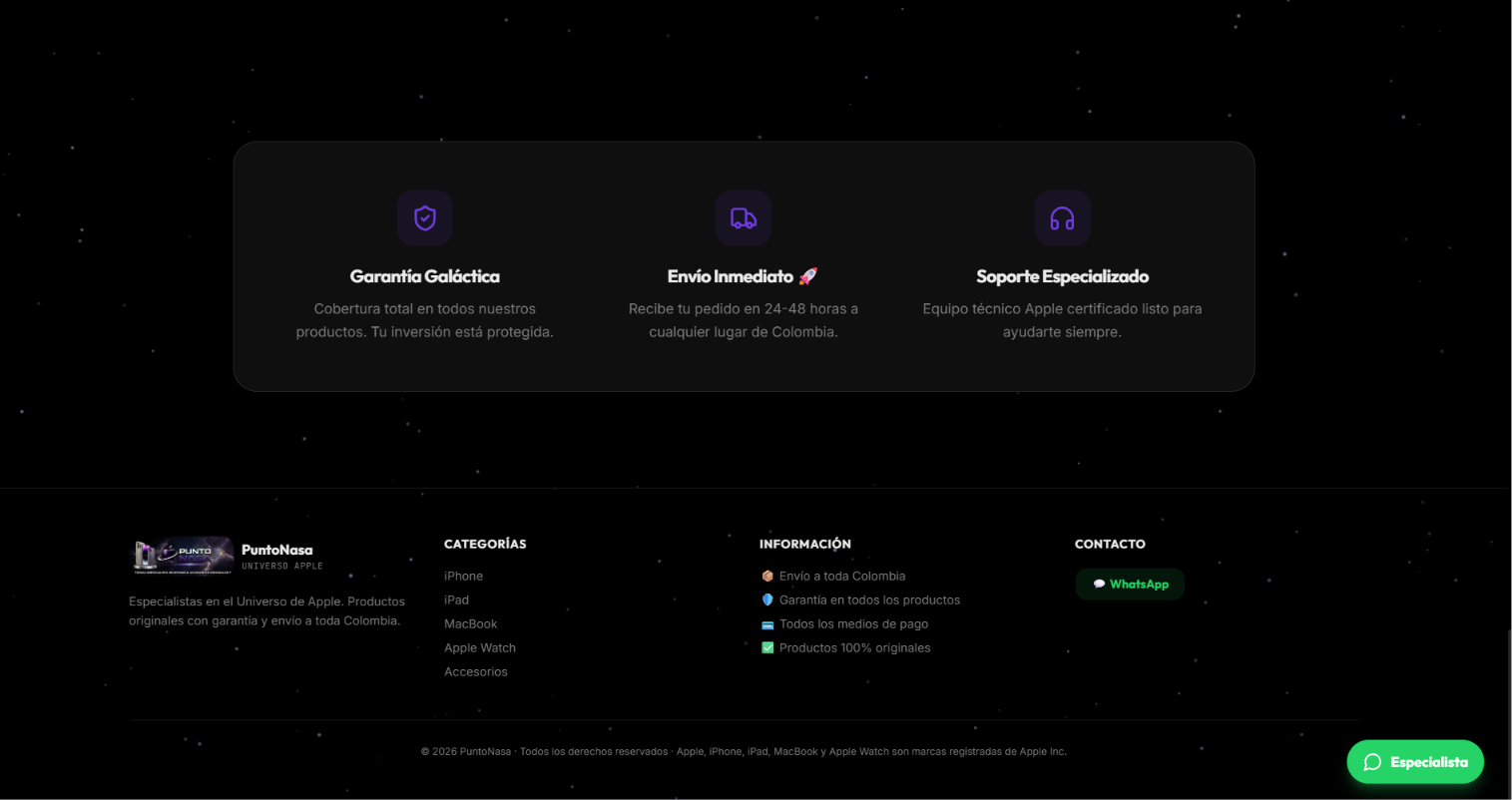
Task: Click the Envío a toda Colombia text
Action: point(842,576)
